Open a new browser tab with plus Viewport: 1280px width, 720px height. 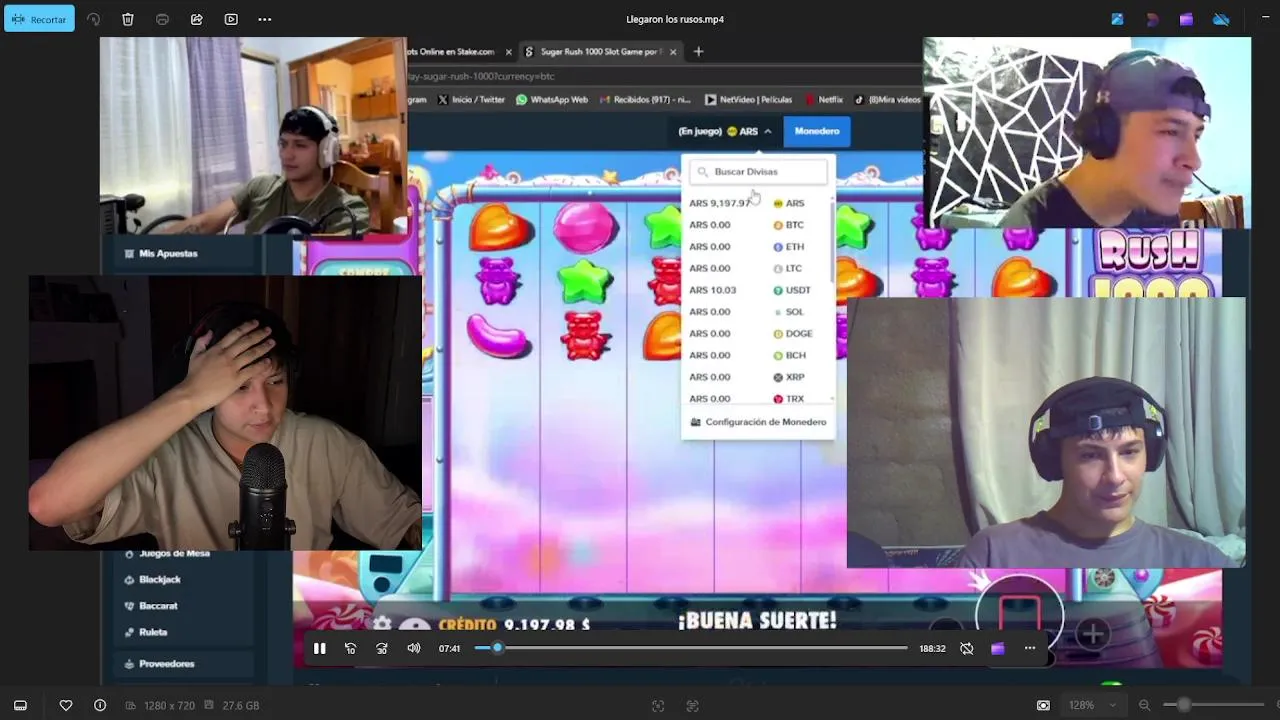(x=698, y=52)
